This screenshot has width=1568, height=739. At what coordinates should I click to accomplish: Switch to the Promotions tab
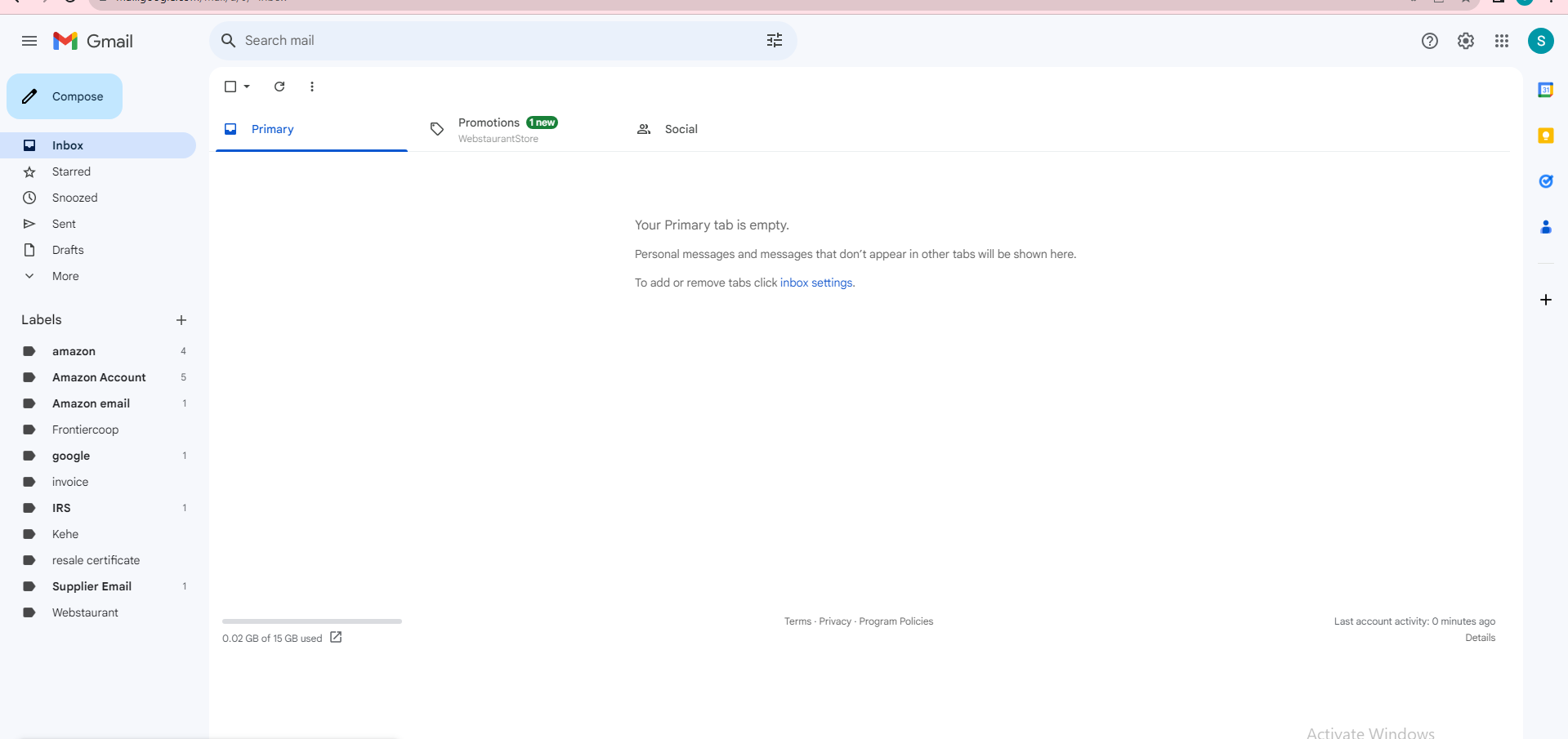coord(518,129)
